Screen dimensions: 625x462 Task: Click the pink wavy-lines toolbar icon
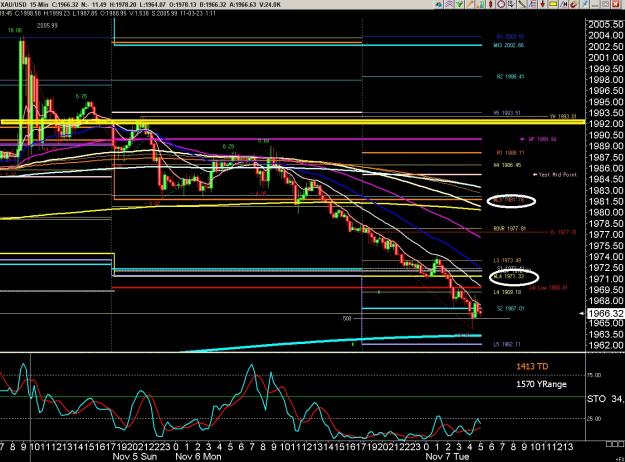[449, 4]
